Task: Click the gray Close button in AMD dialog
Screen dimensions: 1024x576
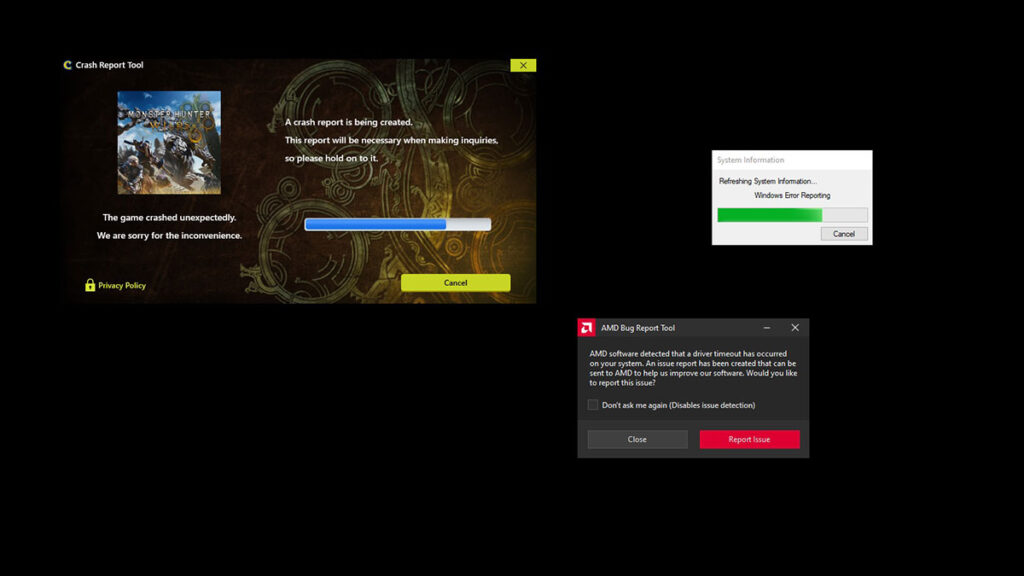Action: (x=637, y=439)
